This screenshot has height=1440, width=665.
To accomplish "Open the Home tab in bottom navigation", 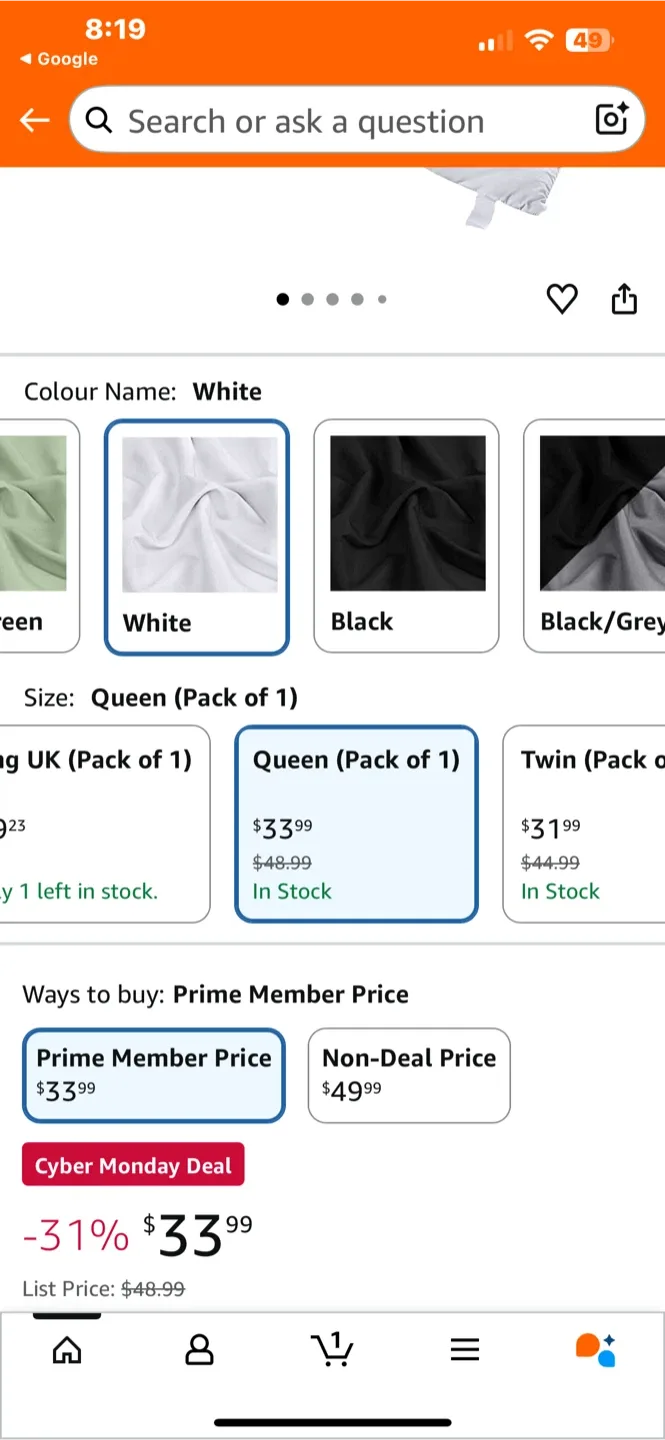I will 66,1350.
